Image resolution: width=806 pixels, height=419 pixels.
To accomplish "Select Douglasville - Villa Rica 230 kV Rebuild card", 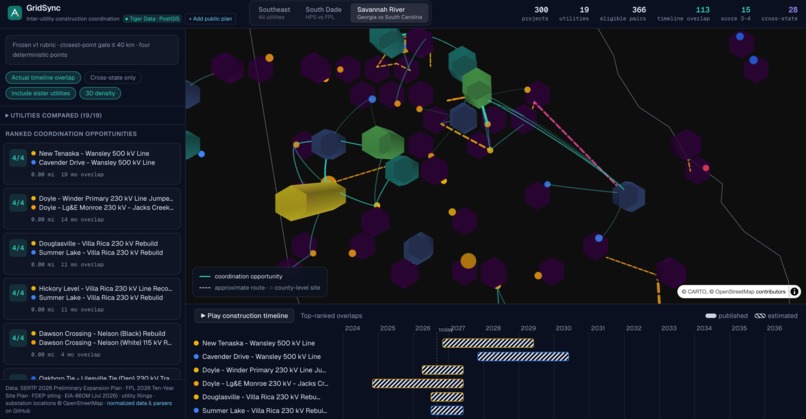I will tap(92, 253).
